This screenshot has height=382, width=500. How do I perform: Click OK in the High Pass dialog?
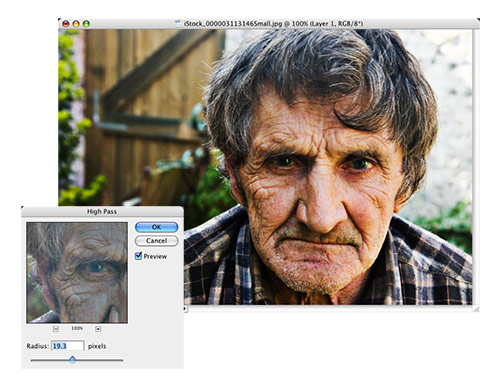(x=156, y=227)
